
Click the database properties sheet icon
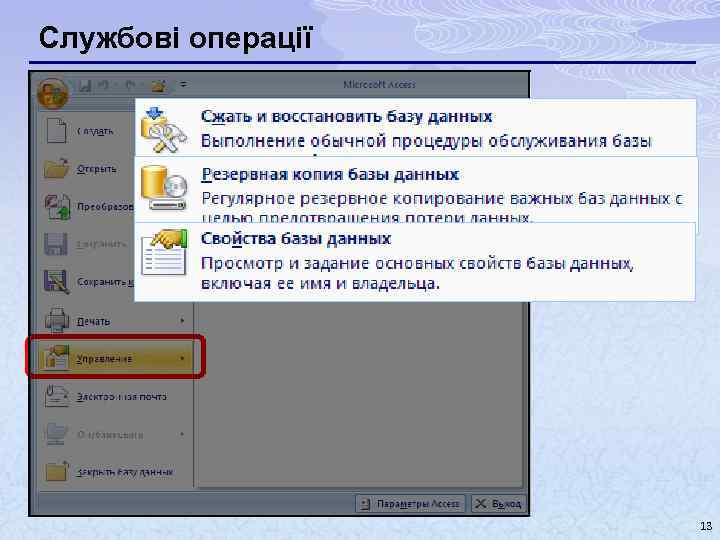click(x=165, y=253)
